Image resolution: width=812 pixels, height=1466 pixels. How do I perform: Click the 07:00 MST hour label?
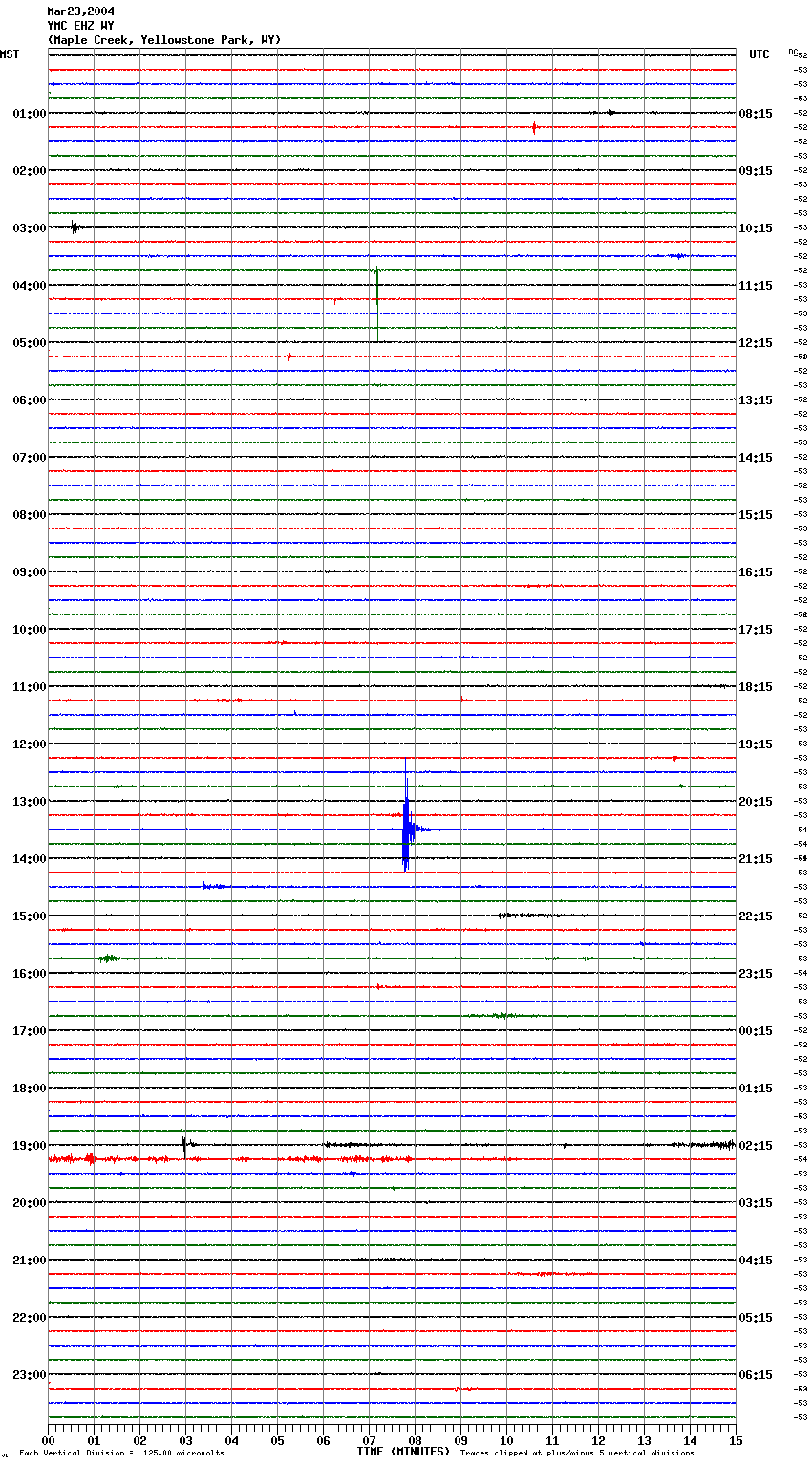pos(30,458)
